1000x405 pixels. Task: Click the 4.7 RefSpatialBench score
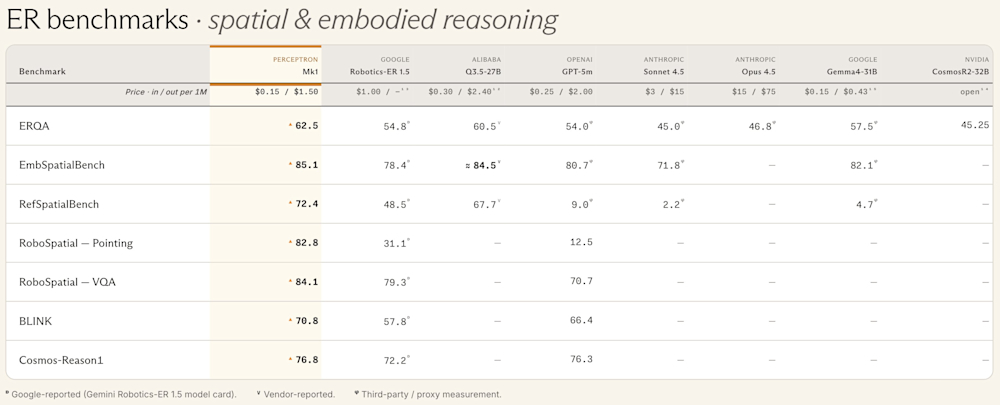[866, 204]
